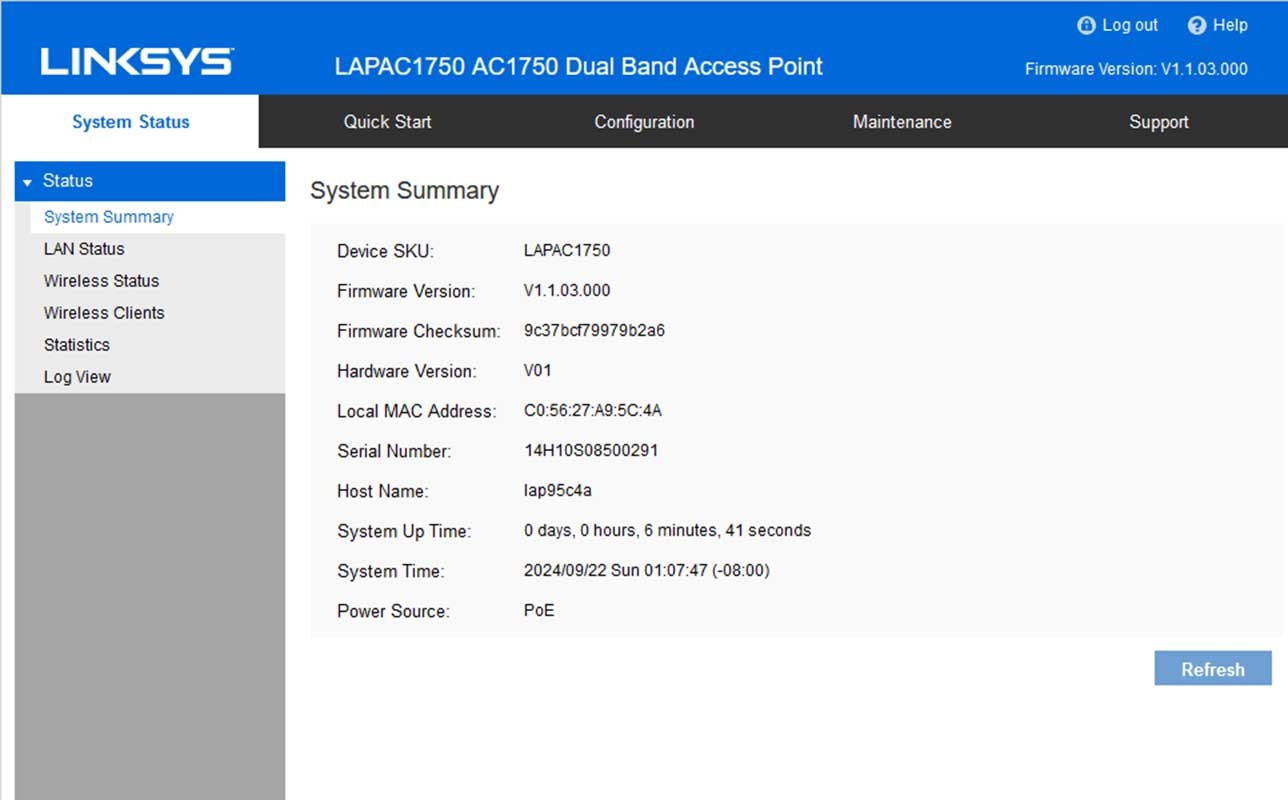Open the Quick Start tab
The width and height of the screenshot is (1288, 800).
click(x=387, y=122)
